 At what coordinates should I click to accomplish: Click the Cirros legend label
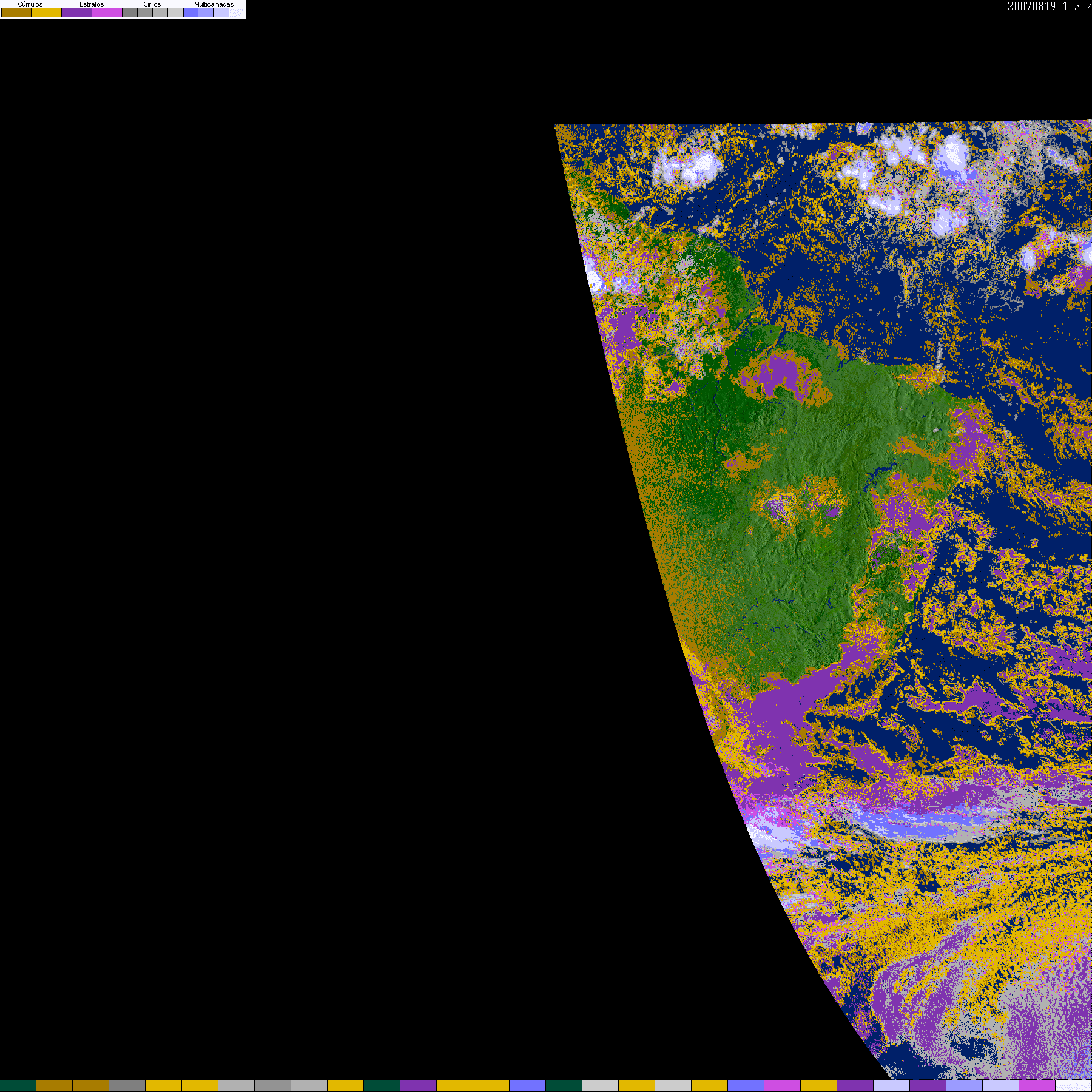tap(152, 4)
